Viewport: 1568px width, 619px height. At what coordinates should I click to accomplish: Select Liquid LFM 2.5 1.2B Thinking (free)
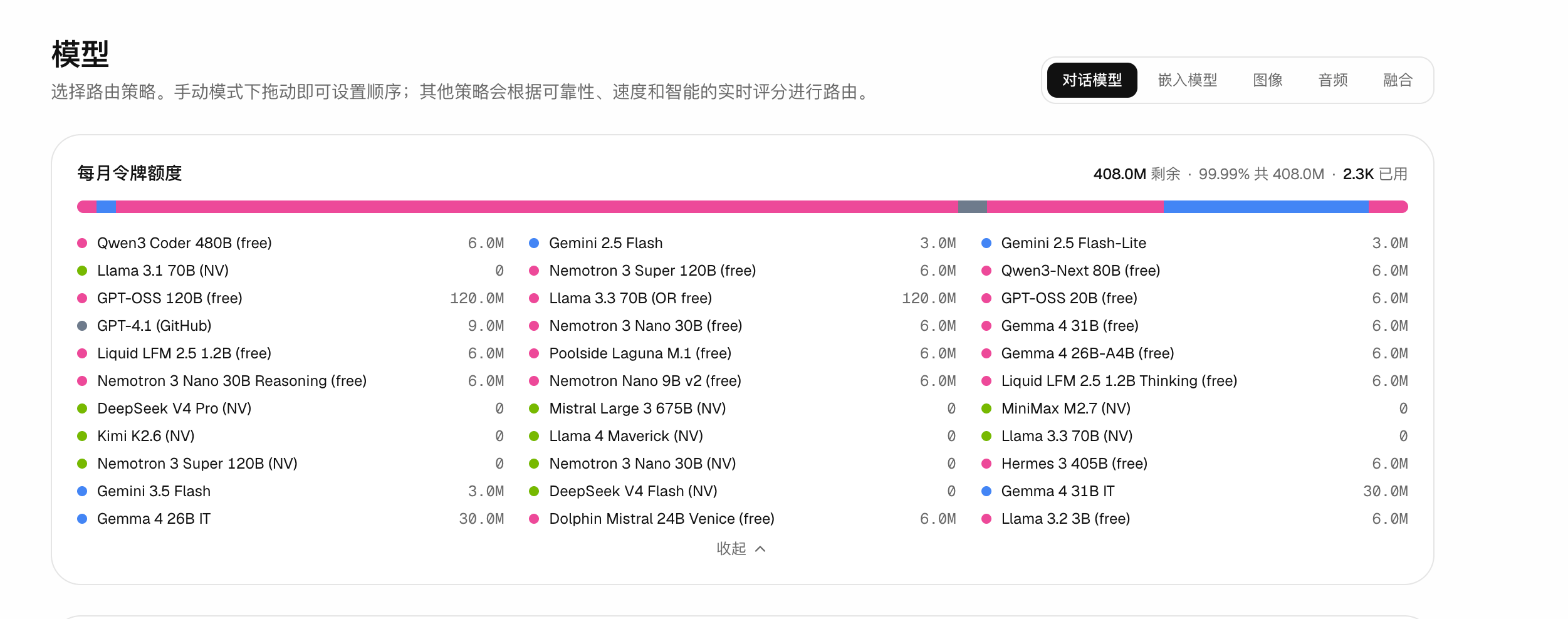point(1119,381)
